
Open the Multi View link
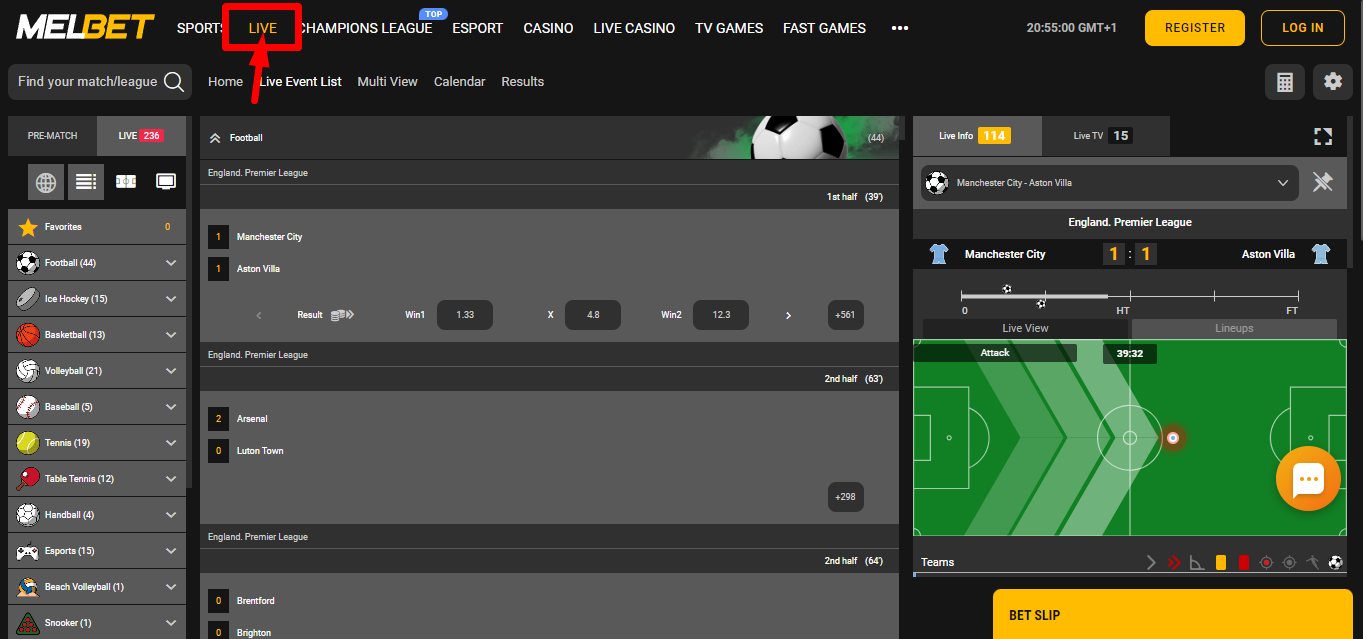click(388, 82)
